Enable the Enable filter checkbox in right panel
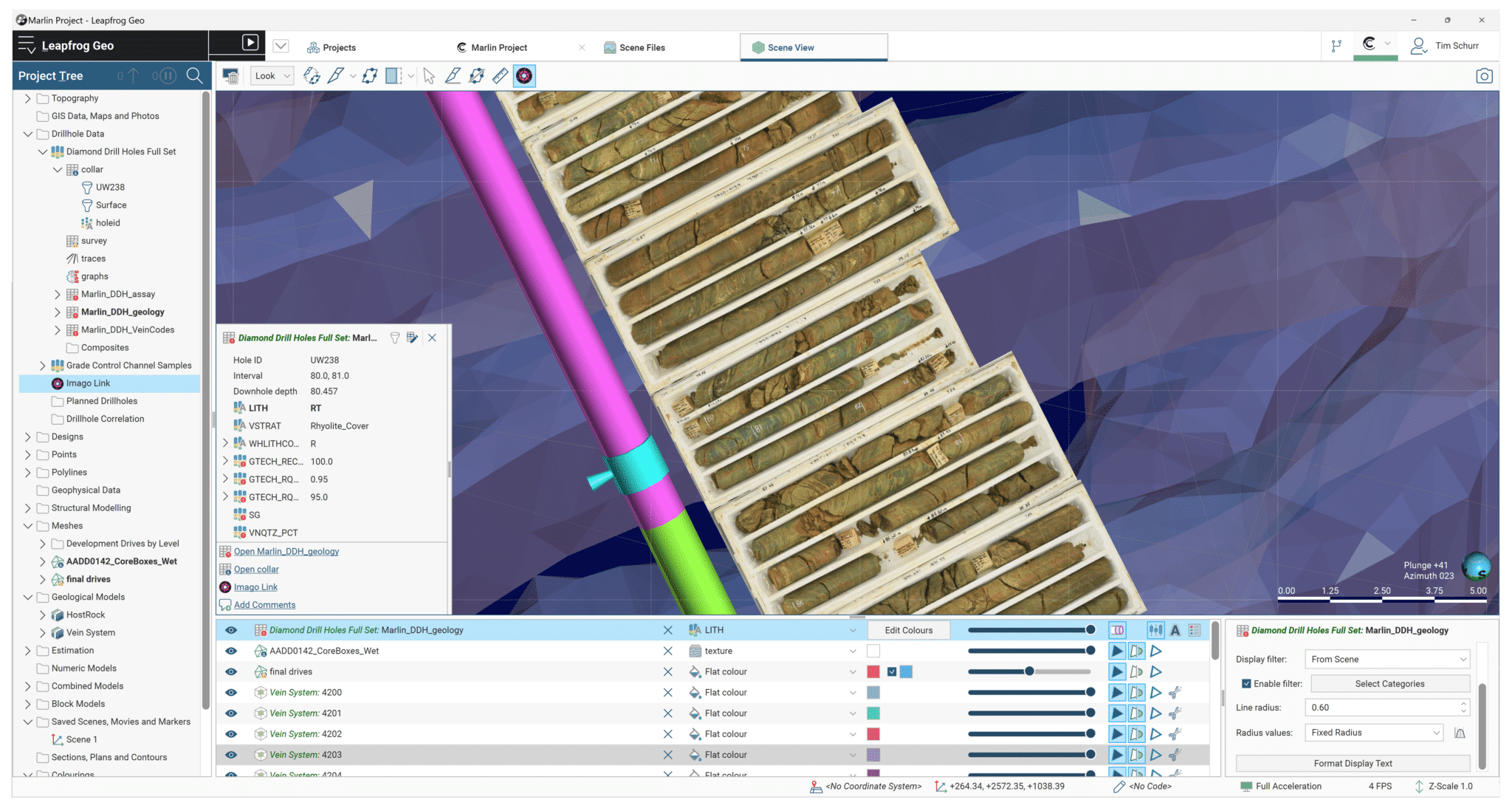 [x=1245, y=684]
